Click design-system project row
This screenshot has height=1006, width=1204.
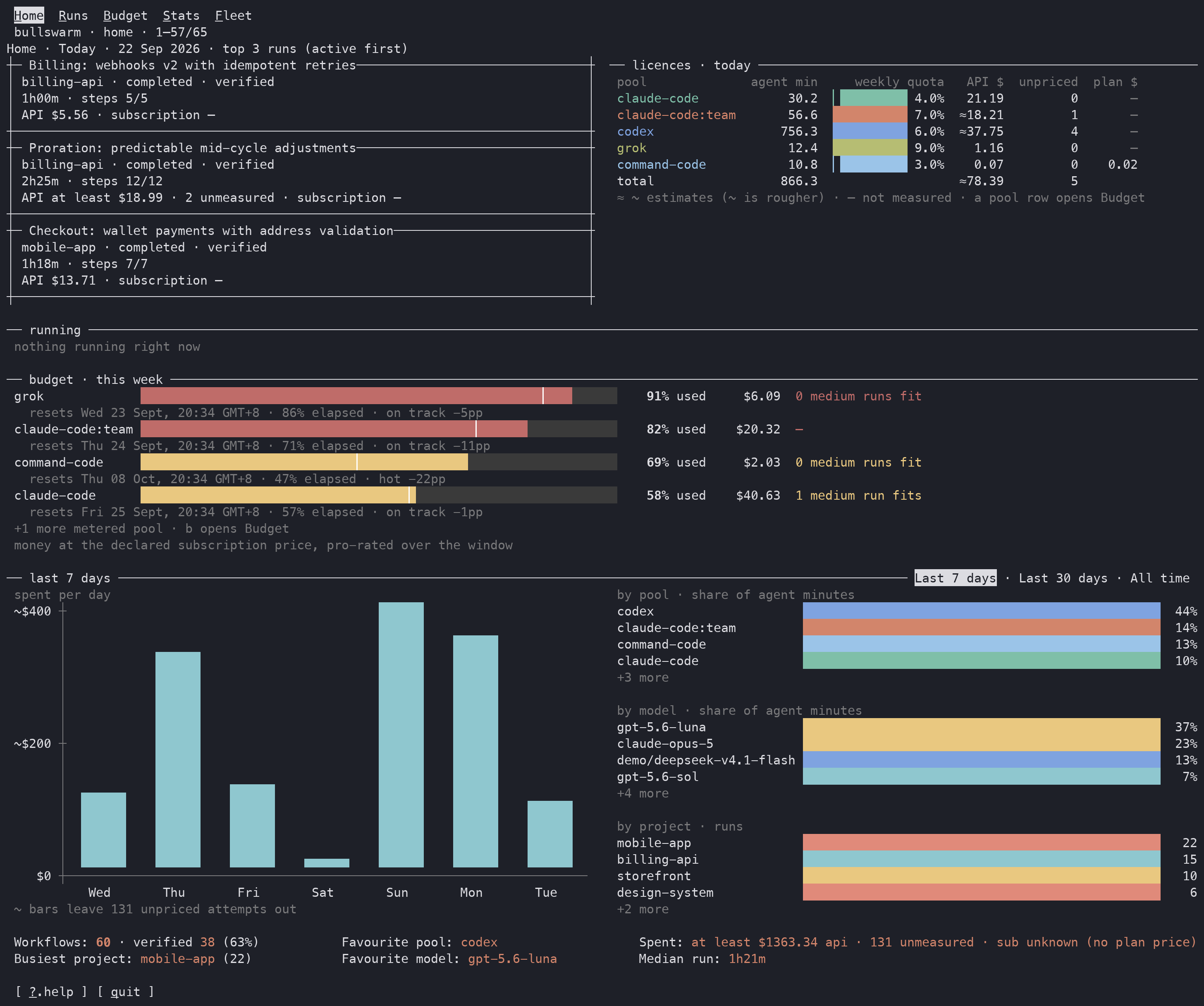[x=907, y=892]
